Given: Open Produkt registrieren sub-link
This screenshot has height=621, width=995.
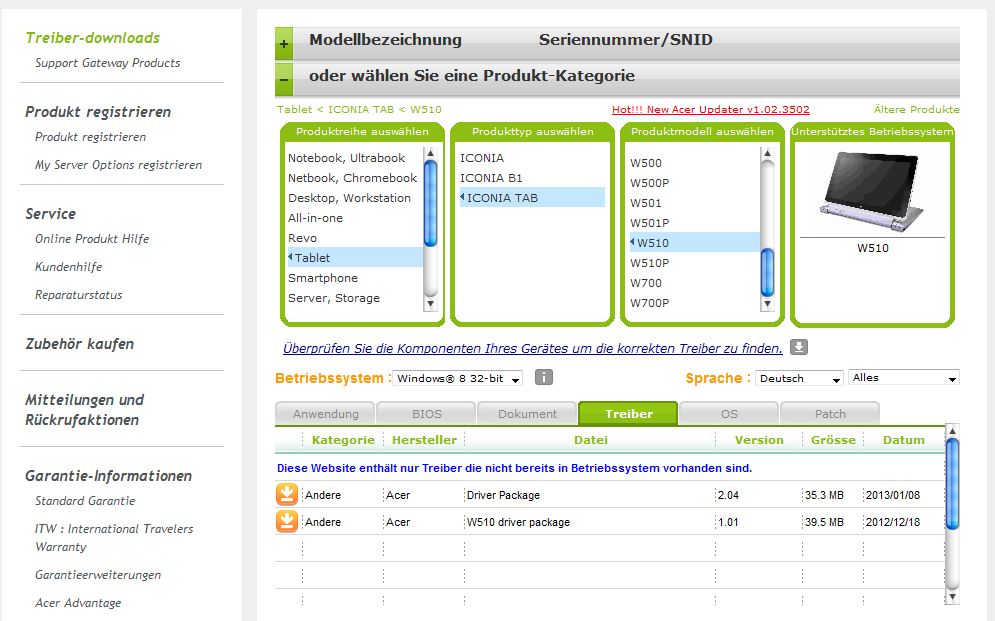Looking at the screenshot, I should click(90, 137).
